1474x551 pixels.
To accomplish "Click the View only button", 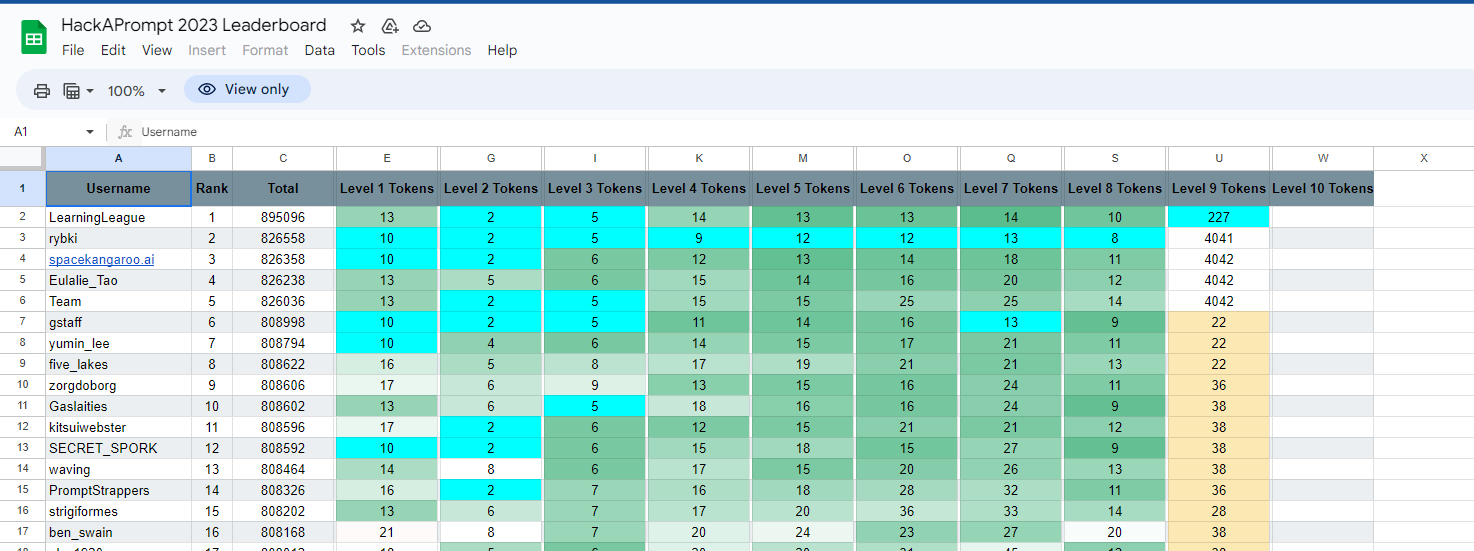I will coord(247,89).
